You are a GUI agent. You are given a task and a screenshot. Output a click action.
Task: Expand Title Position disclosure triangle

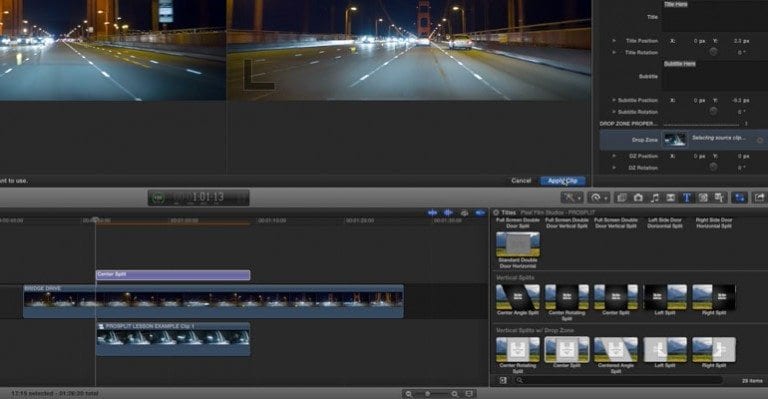[614, 41]
